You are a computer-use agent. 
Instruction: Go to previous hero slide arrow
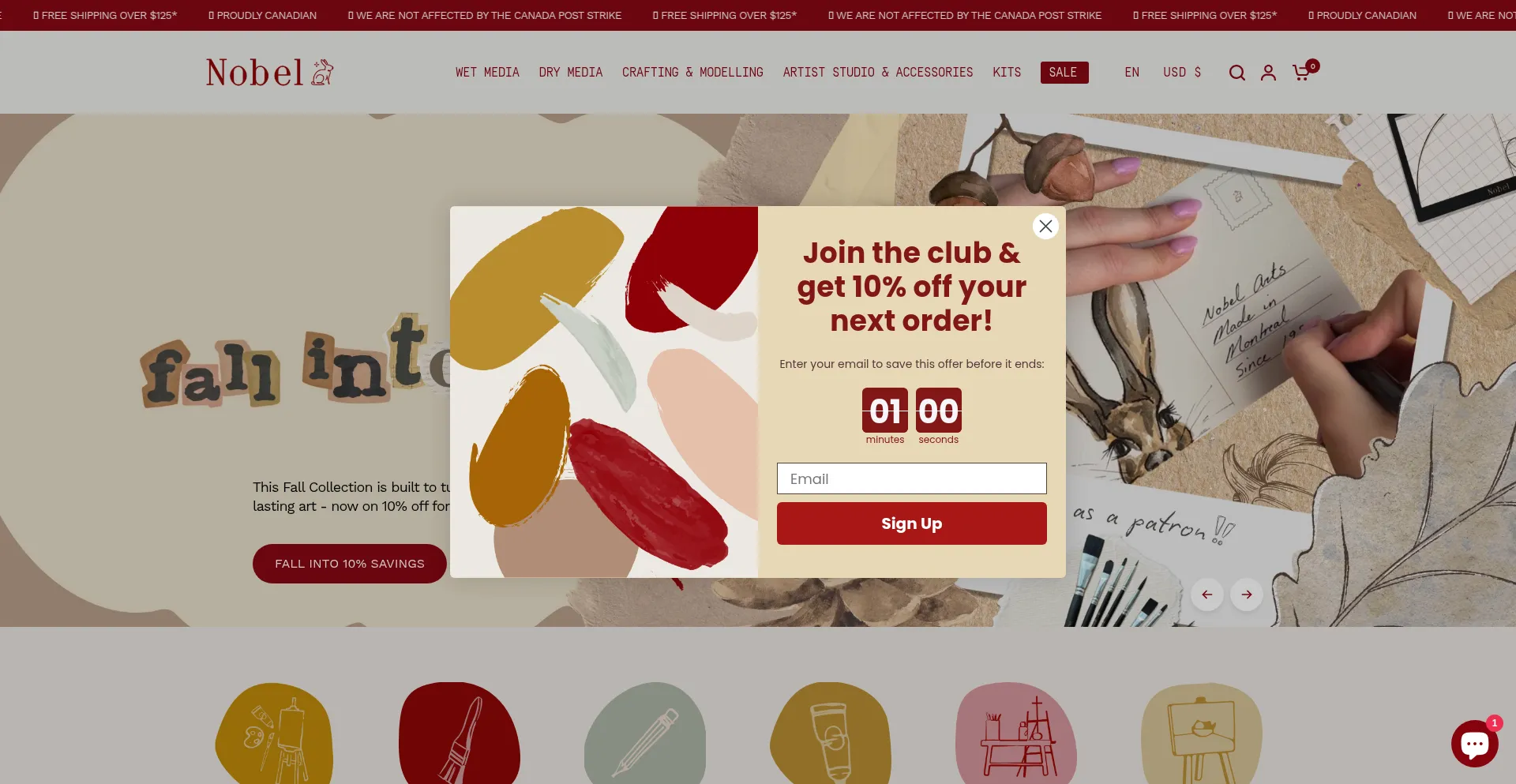1207,595
